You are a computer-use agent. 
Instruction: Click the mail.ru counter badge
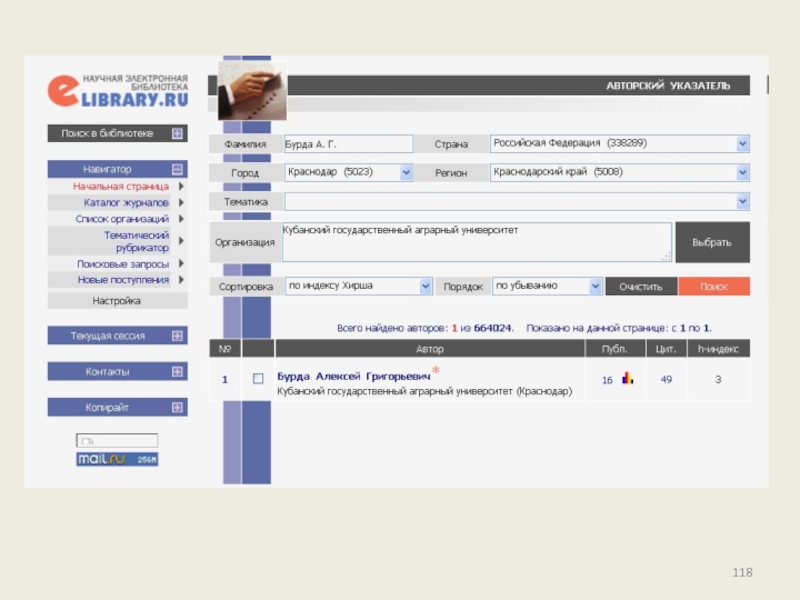pos(117,460)
